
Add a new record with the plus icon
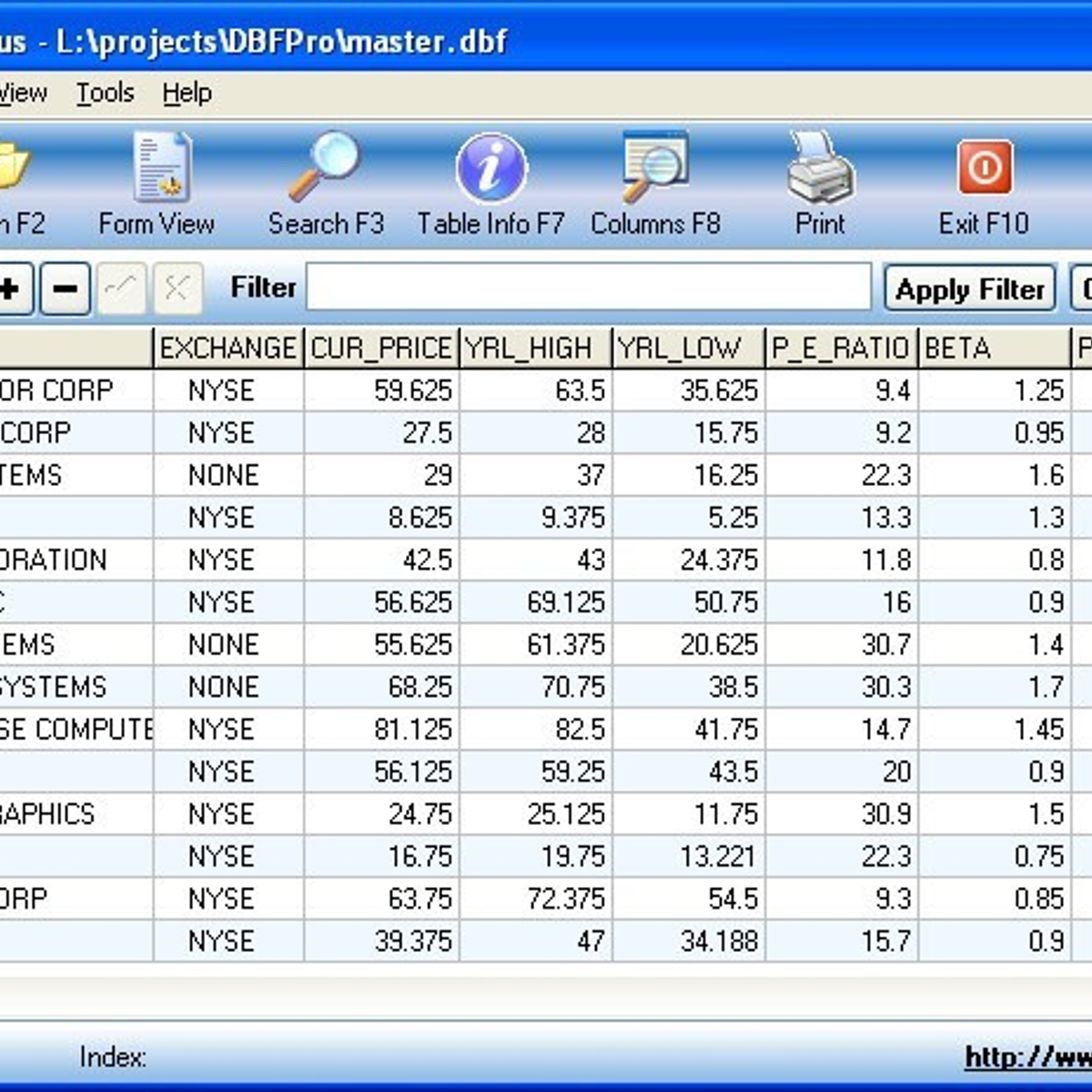[9, 288]
